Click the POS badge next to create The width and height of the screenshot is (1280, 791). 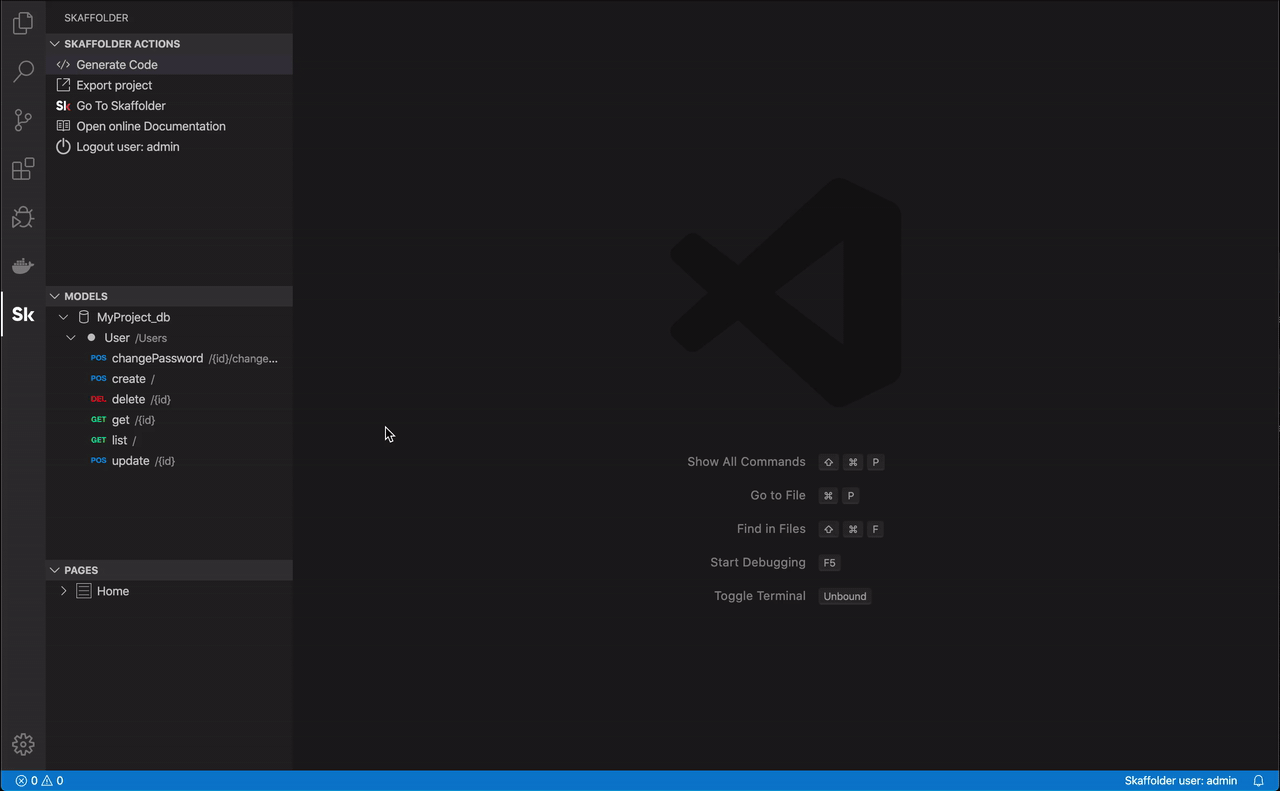(98, 379)
